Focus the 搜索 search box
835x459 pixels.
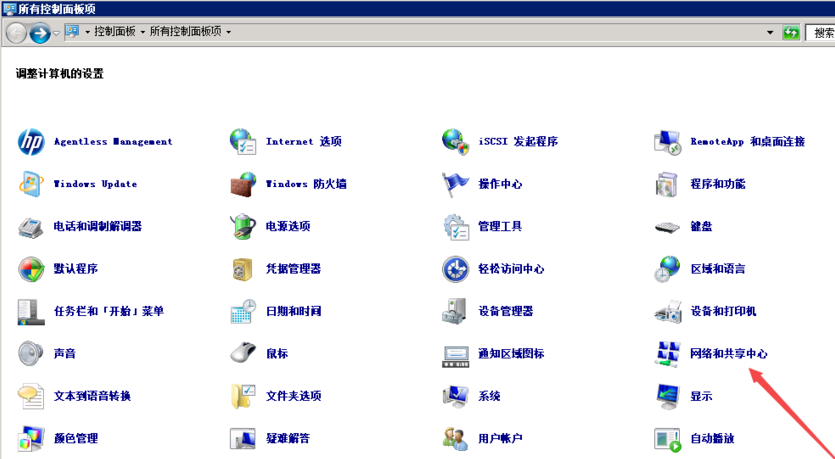820,33
